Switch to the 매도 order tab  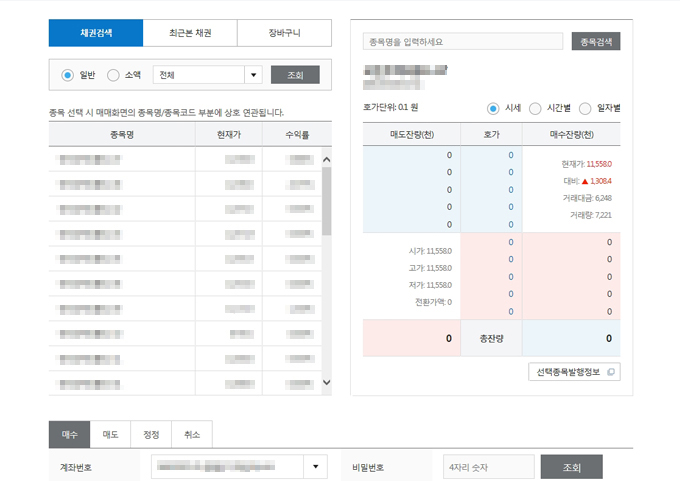coord(110,435)
